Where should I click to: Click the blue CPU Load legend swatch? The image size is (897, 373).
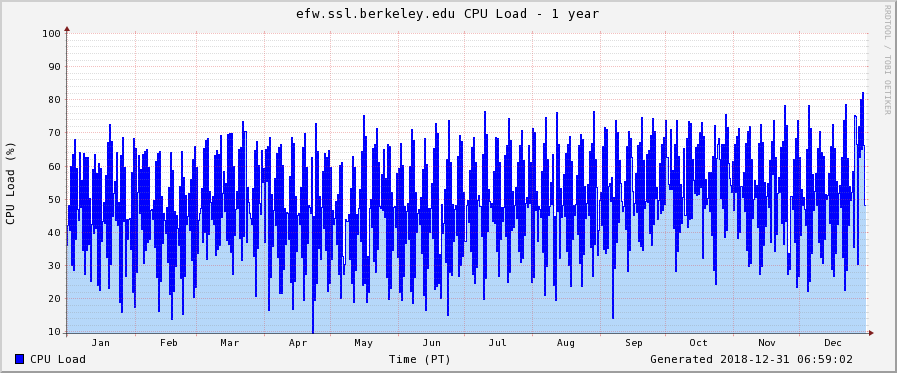[x=20, y=359]
